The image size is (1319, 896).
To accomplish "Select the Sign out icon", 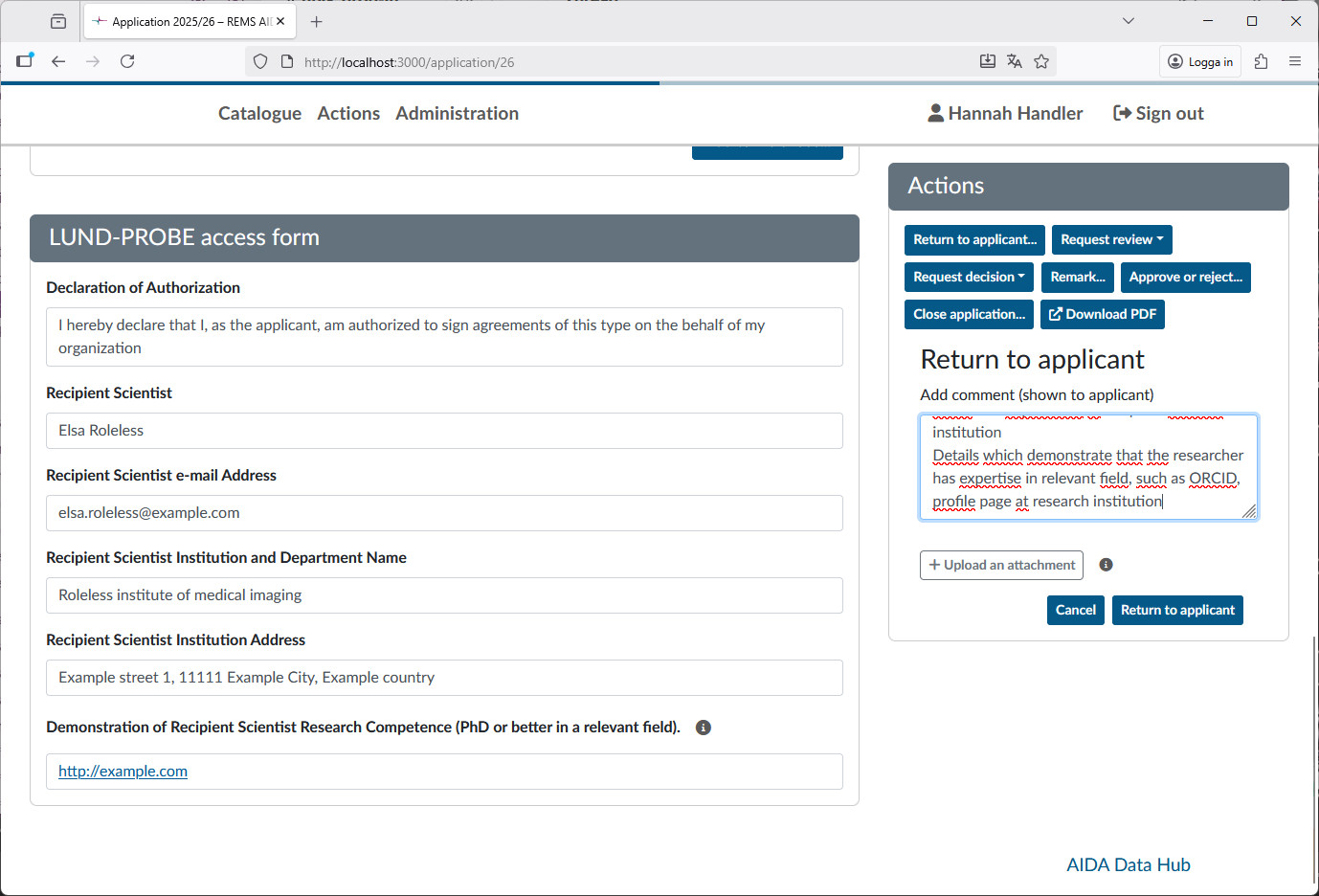I will [1120, 112].
